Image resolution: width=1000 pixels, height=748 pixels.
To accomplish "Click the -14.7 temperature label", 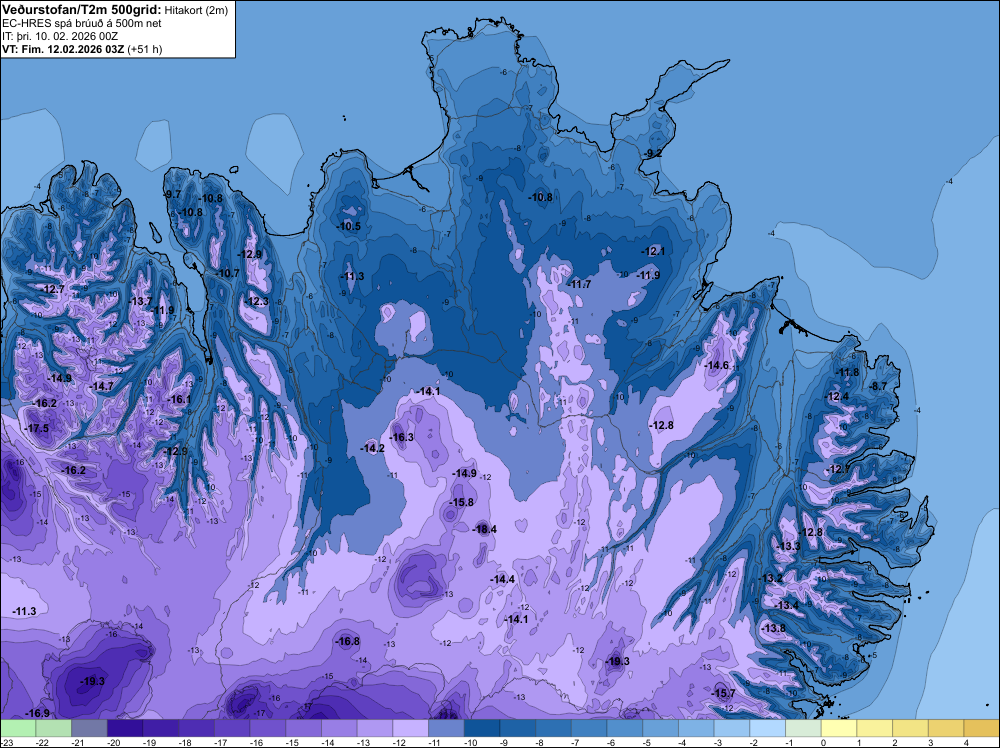I will pos(101,386).
